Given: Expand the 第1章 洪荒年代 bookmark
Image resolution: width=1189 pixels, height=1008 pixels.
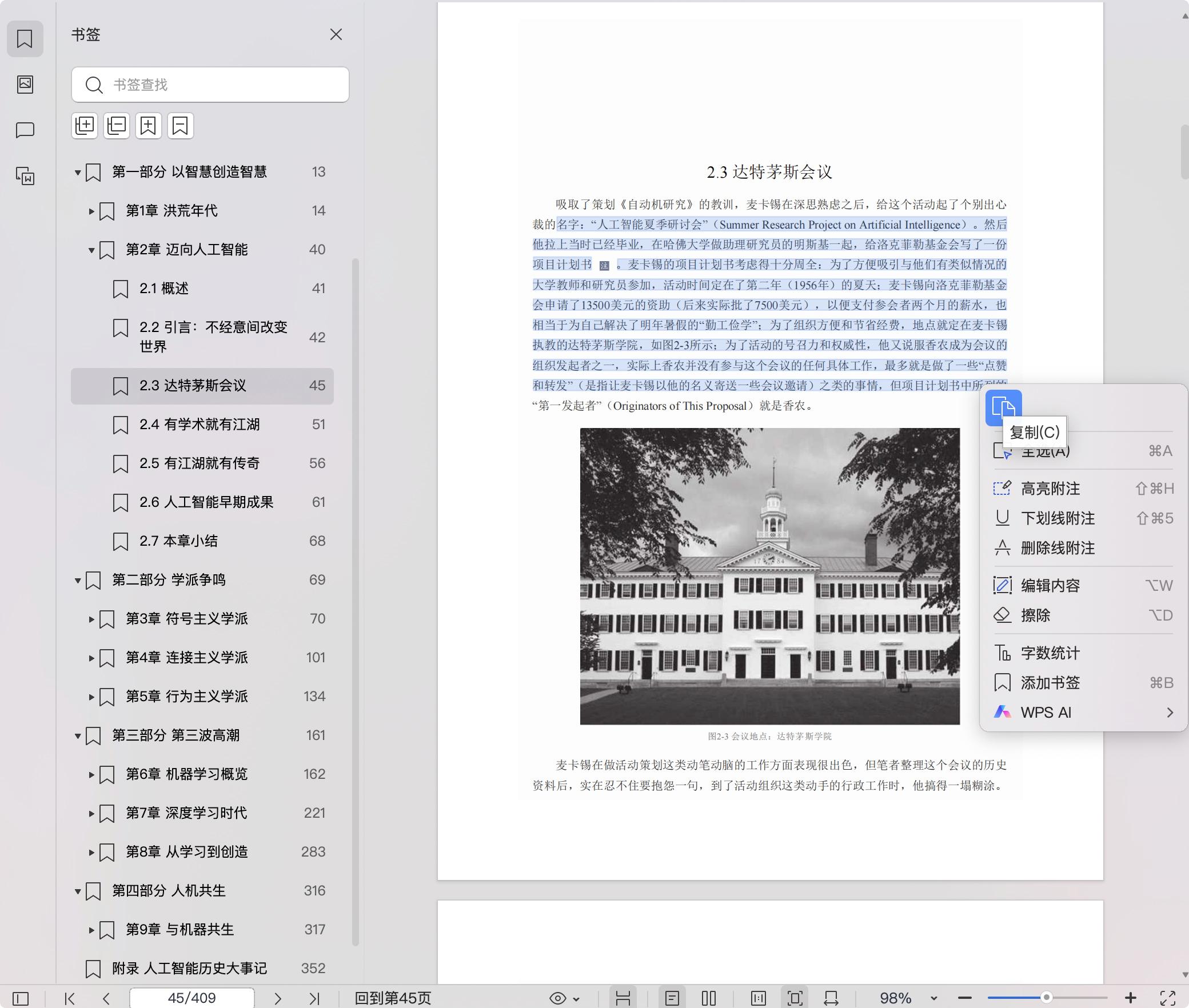Looking at the screenshot, I should click(x=92, y=211).
